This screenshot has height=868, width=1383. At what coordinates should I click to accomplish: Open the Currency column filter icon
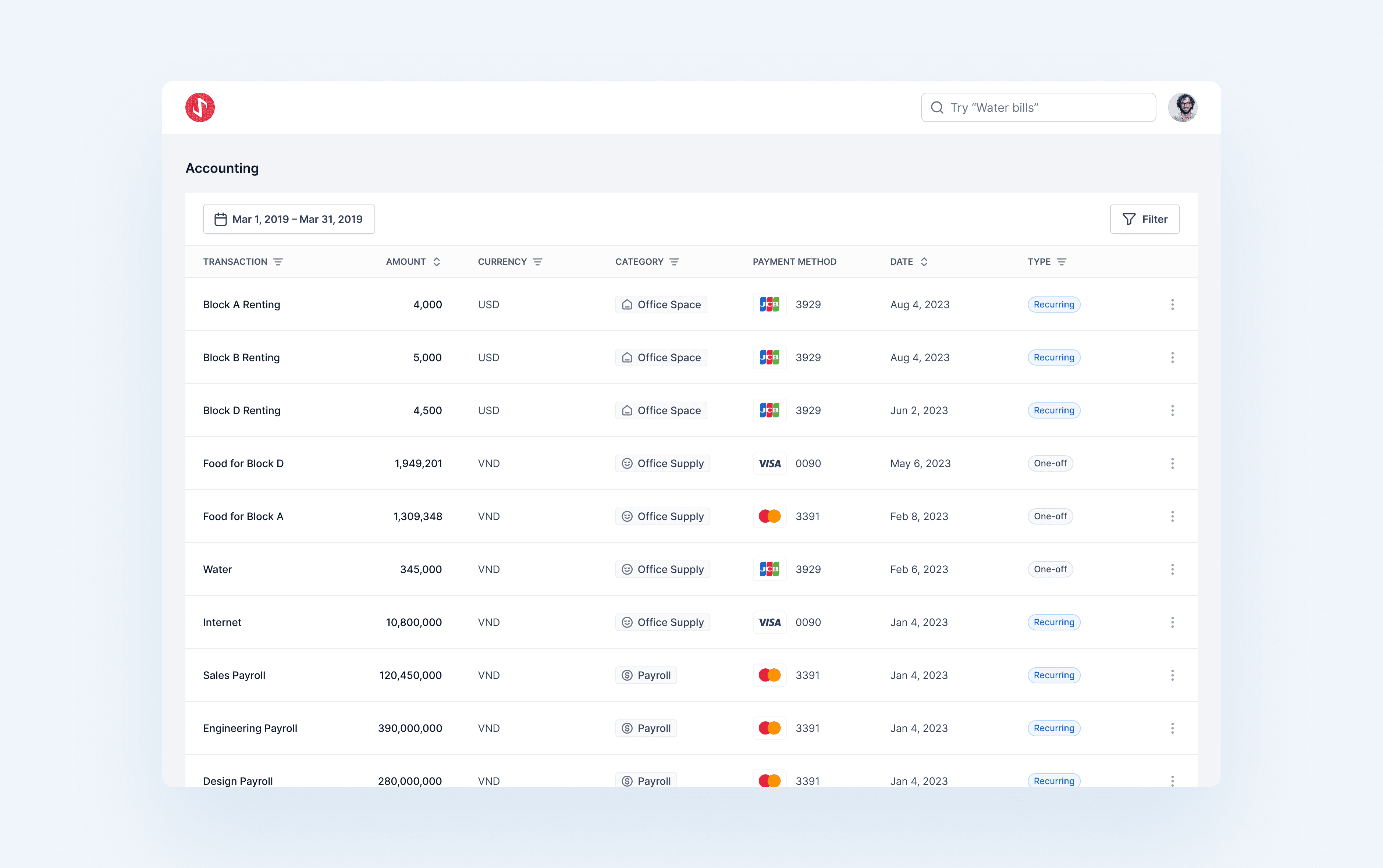click(537, 262)
